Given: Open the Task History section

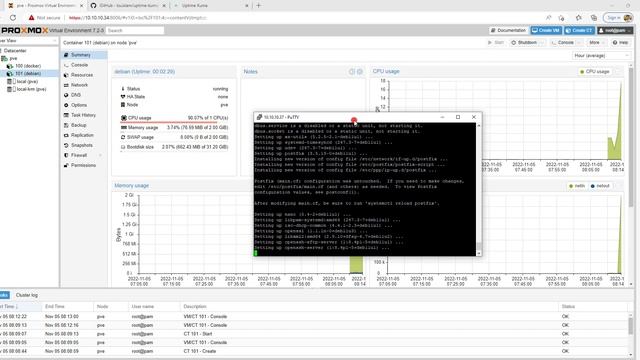Looking at the screenshot, I should [84, 115].
